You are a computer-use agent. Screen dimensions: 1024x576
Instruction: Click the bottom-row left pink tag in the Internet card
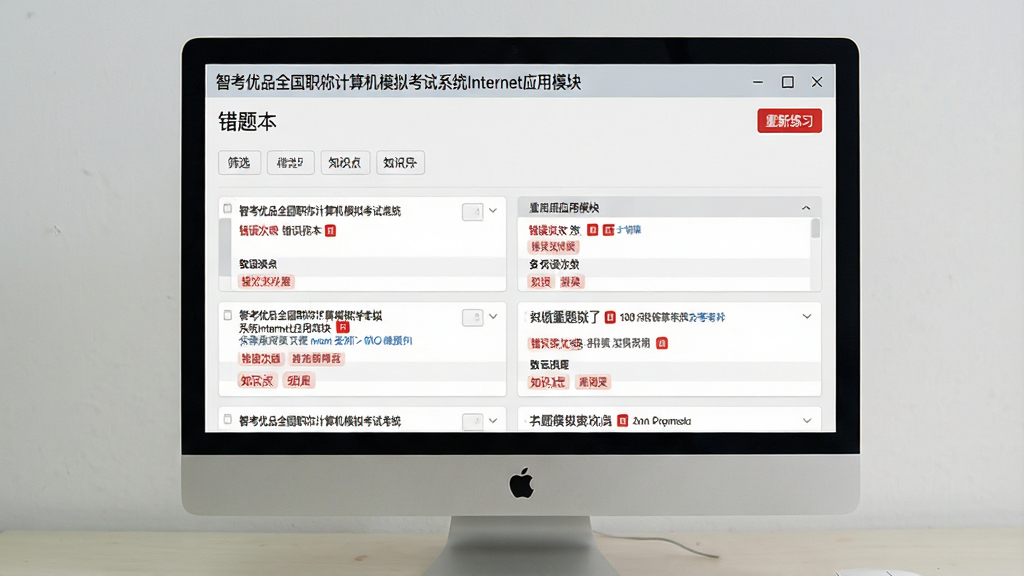tap(257, 381)
